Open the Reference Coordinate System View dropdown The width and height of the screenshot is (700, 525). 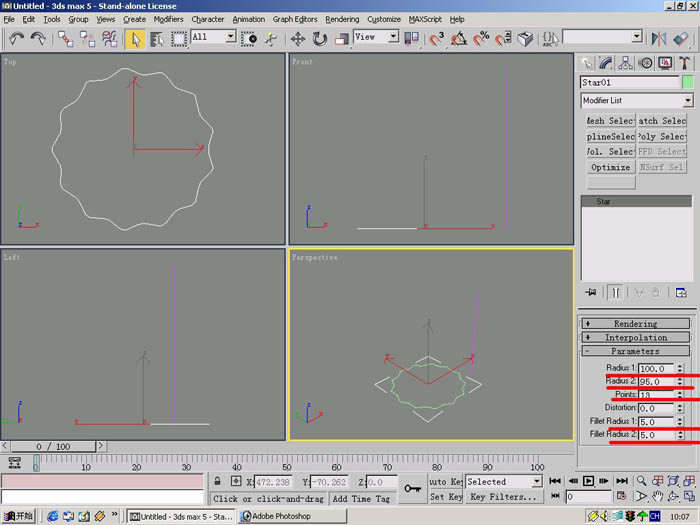click(x=393, y=36)
